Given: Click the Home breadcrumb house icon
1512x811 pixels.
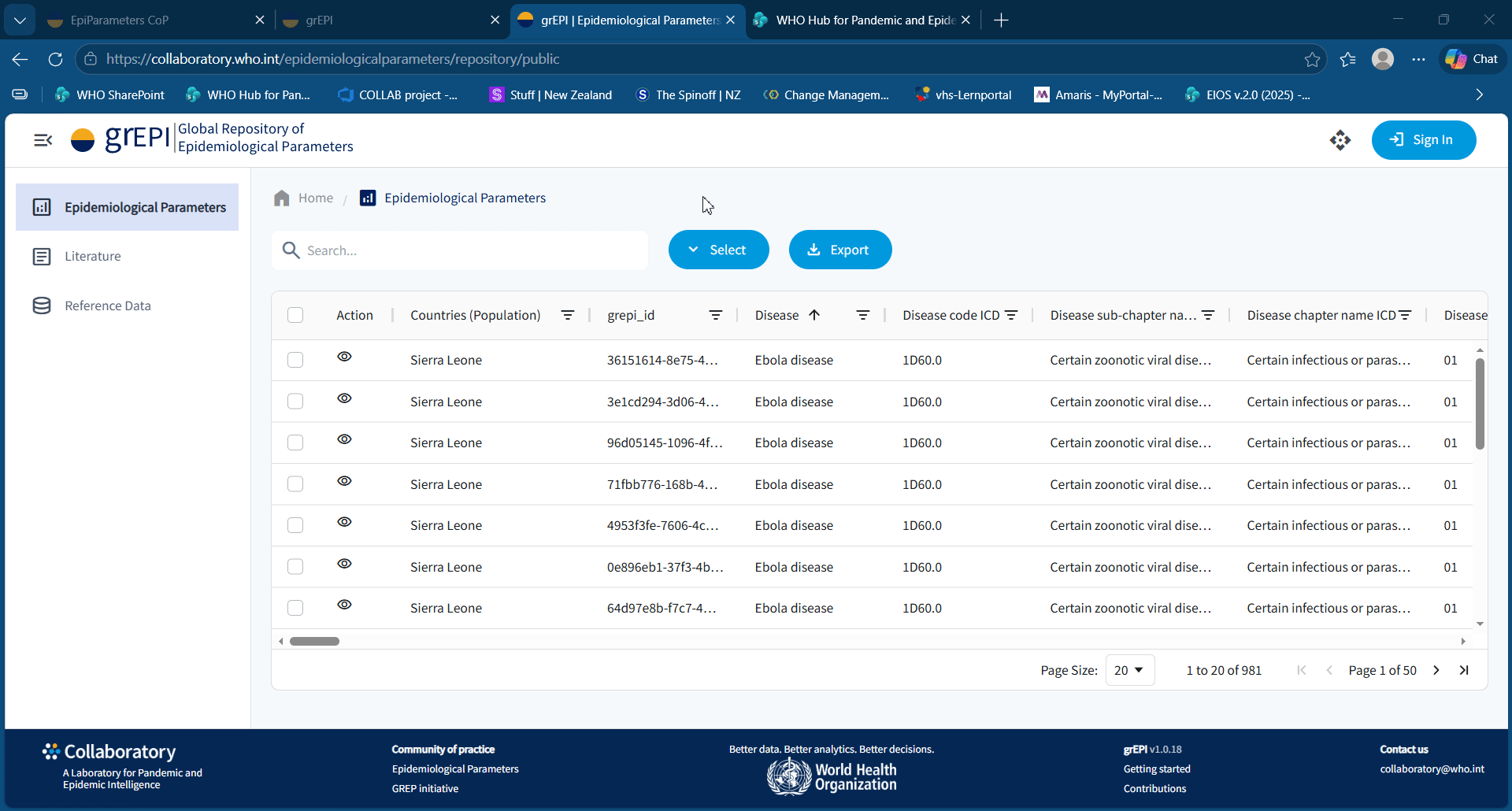Looking at the screenshot, I should tap(282, 198).
